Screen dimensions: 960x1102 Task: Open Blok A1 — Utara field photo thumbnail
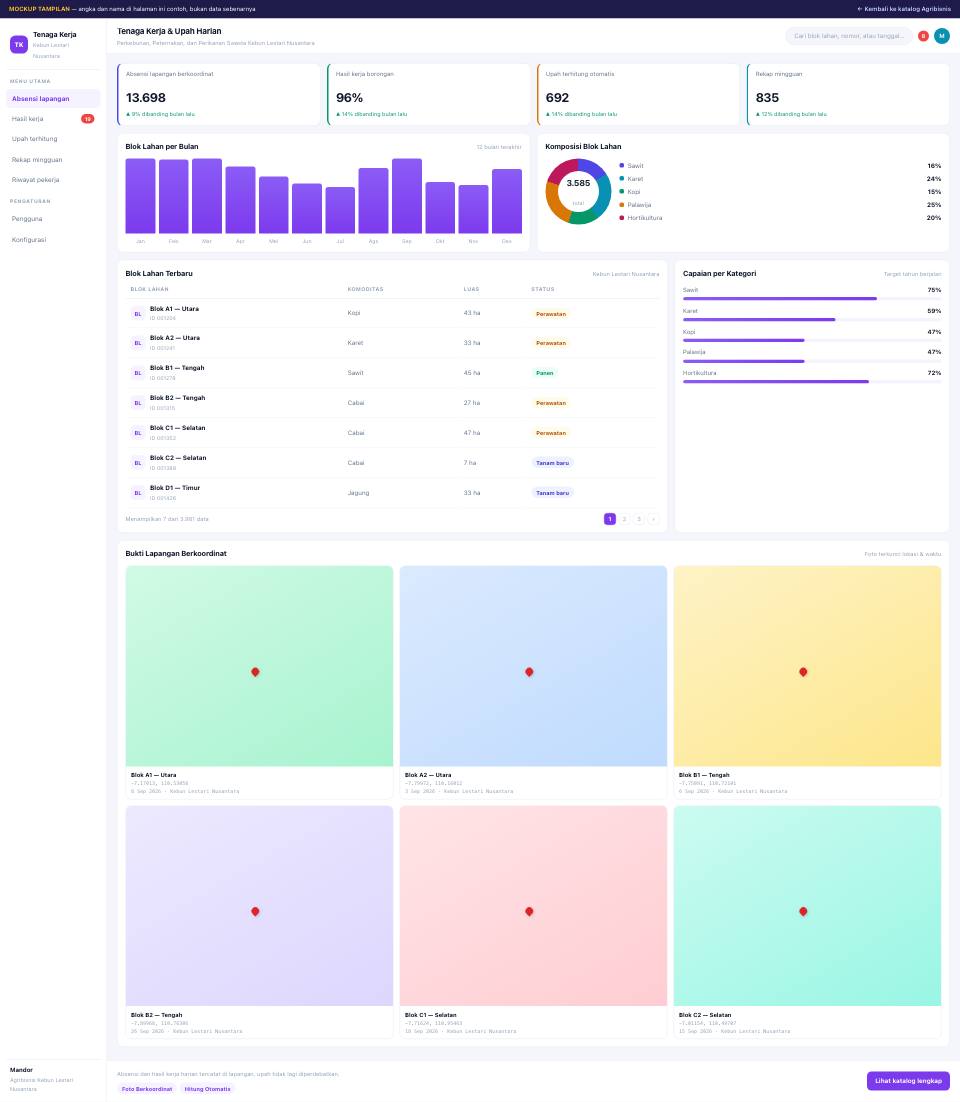coord(259,666)
